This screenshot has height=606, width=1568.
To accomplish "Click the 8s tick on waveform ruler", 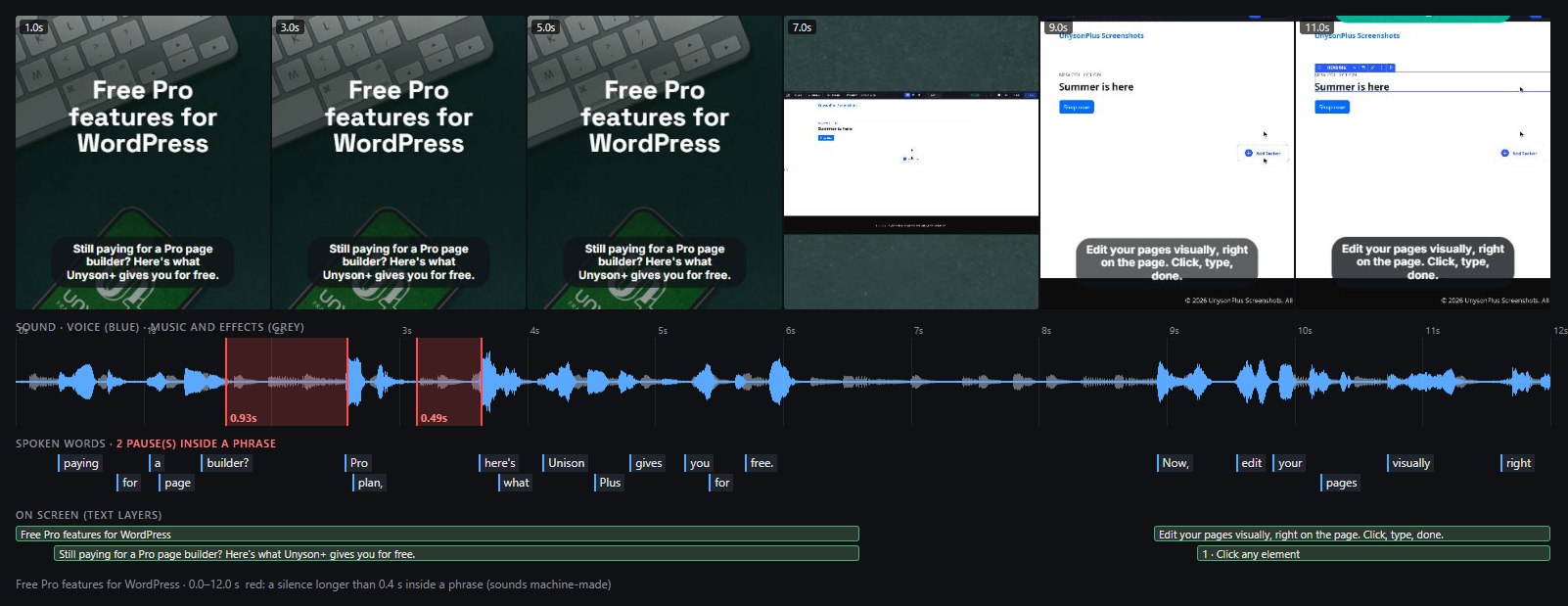I will click(1046, 331).
